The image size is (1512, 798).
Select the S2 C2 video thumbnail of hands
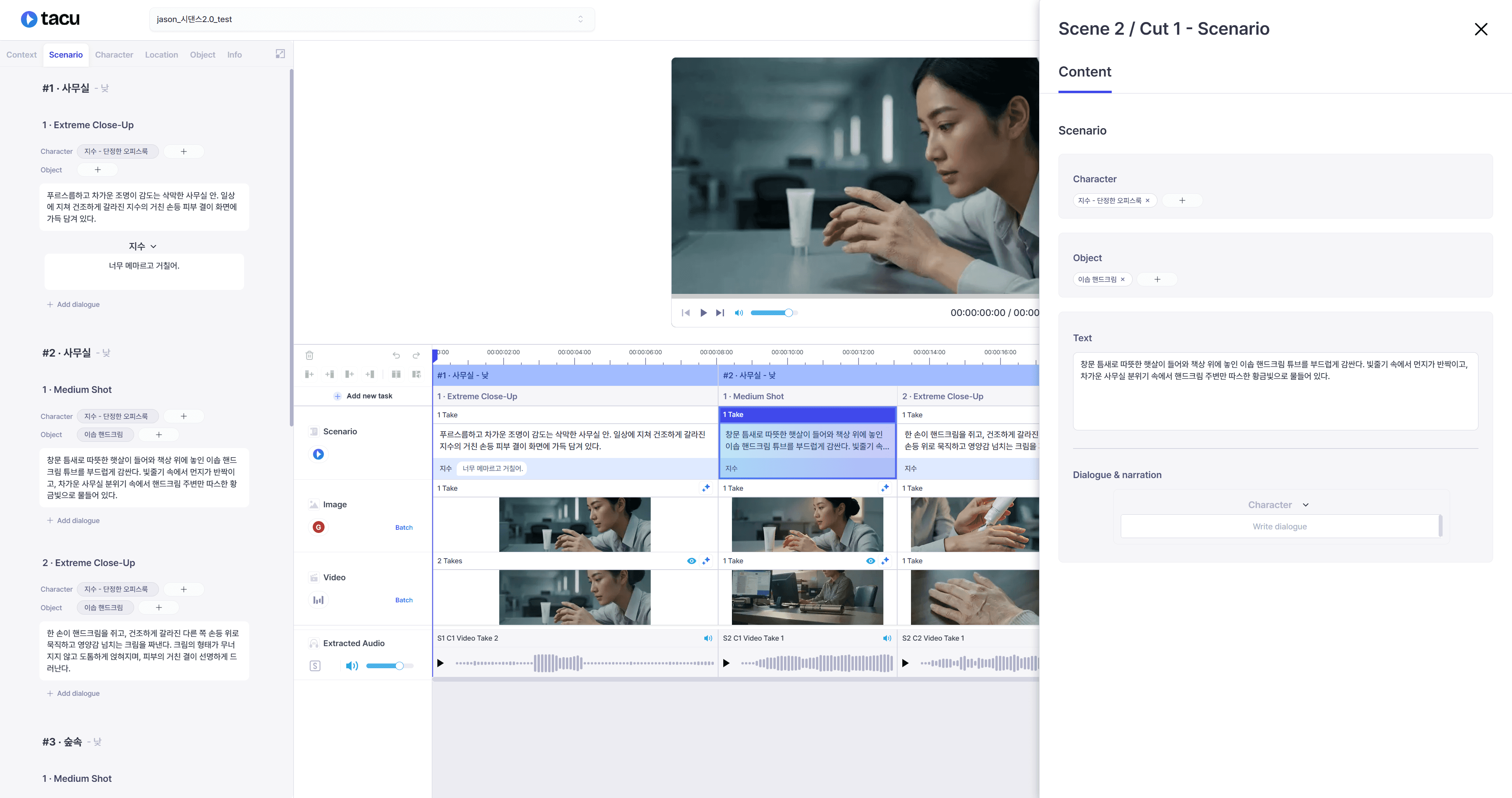(975, 598)
